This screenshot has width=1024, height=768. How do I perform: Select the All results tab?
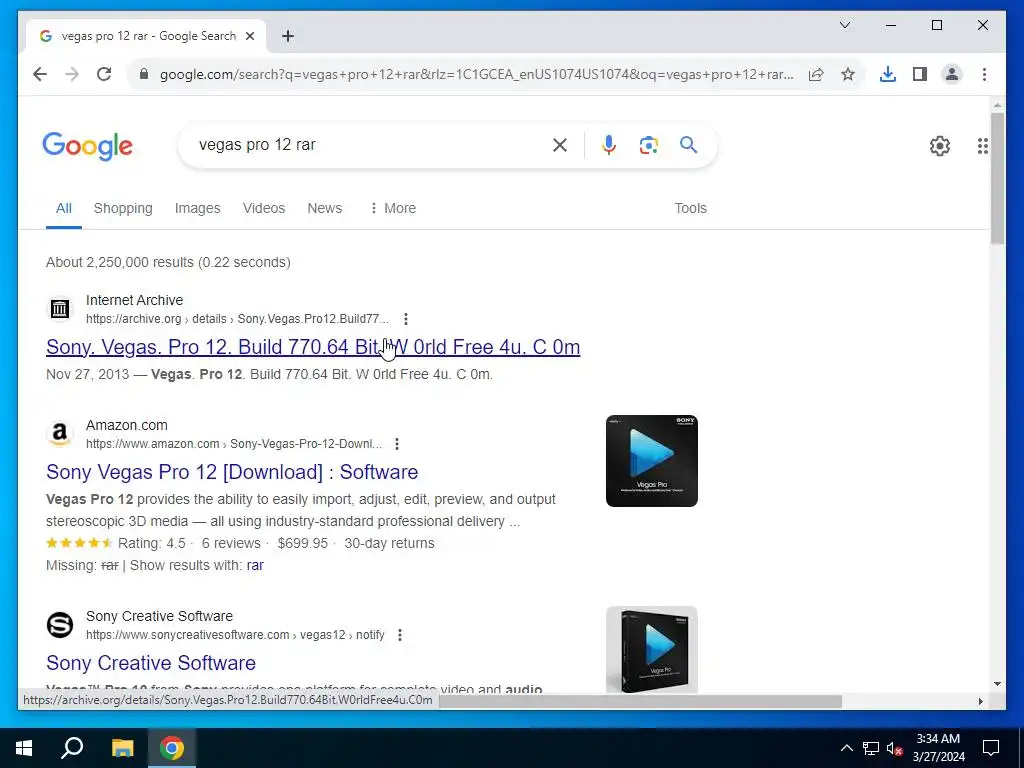(x=63, y=208)
